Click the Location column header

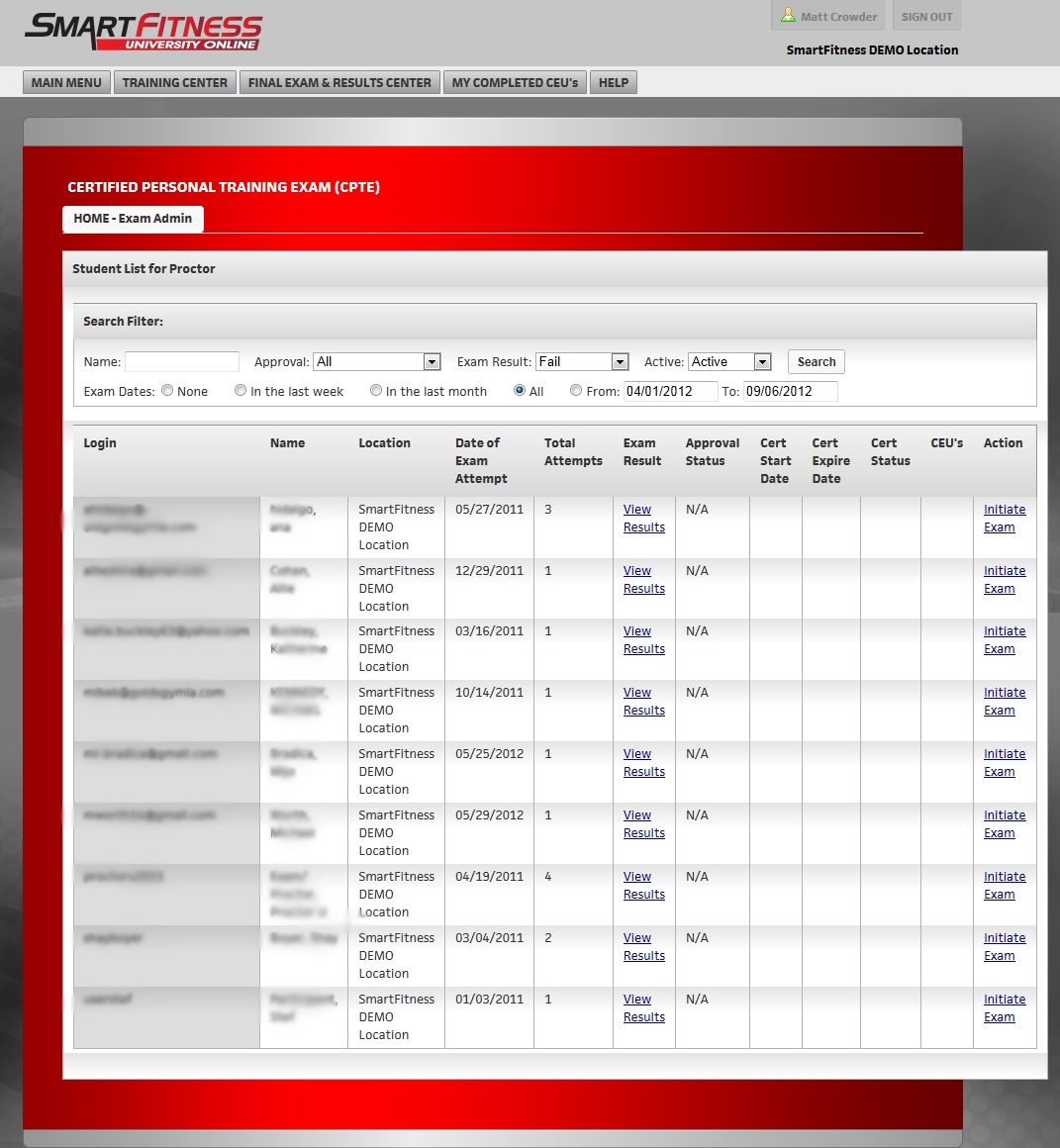point(384,443)
